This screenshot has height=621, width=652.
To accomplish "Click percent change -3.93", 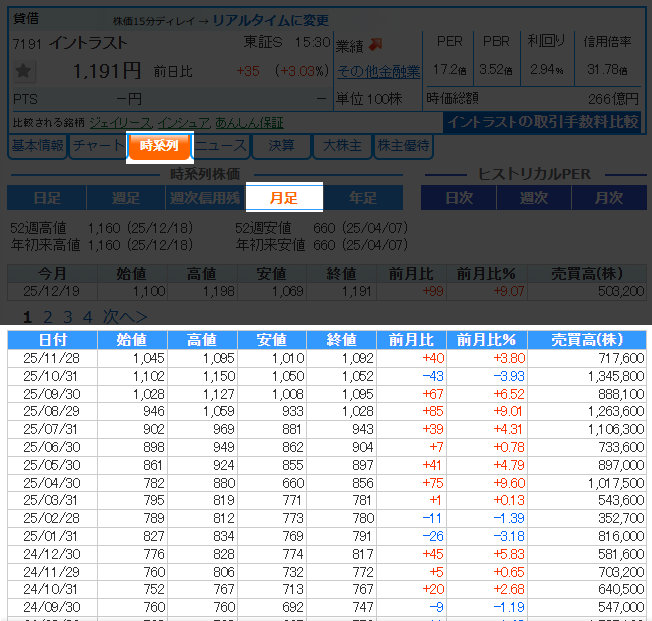I will coord(509,376).
